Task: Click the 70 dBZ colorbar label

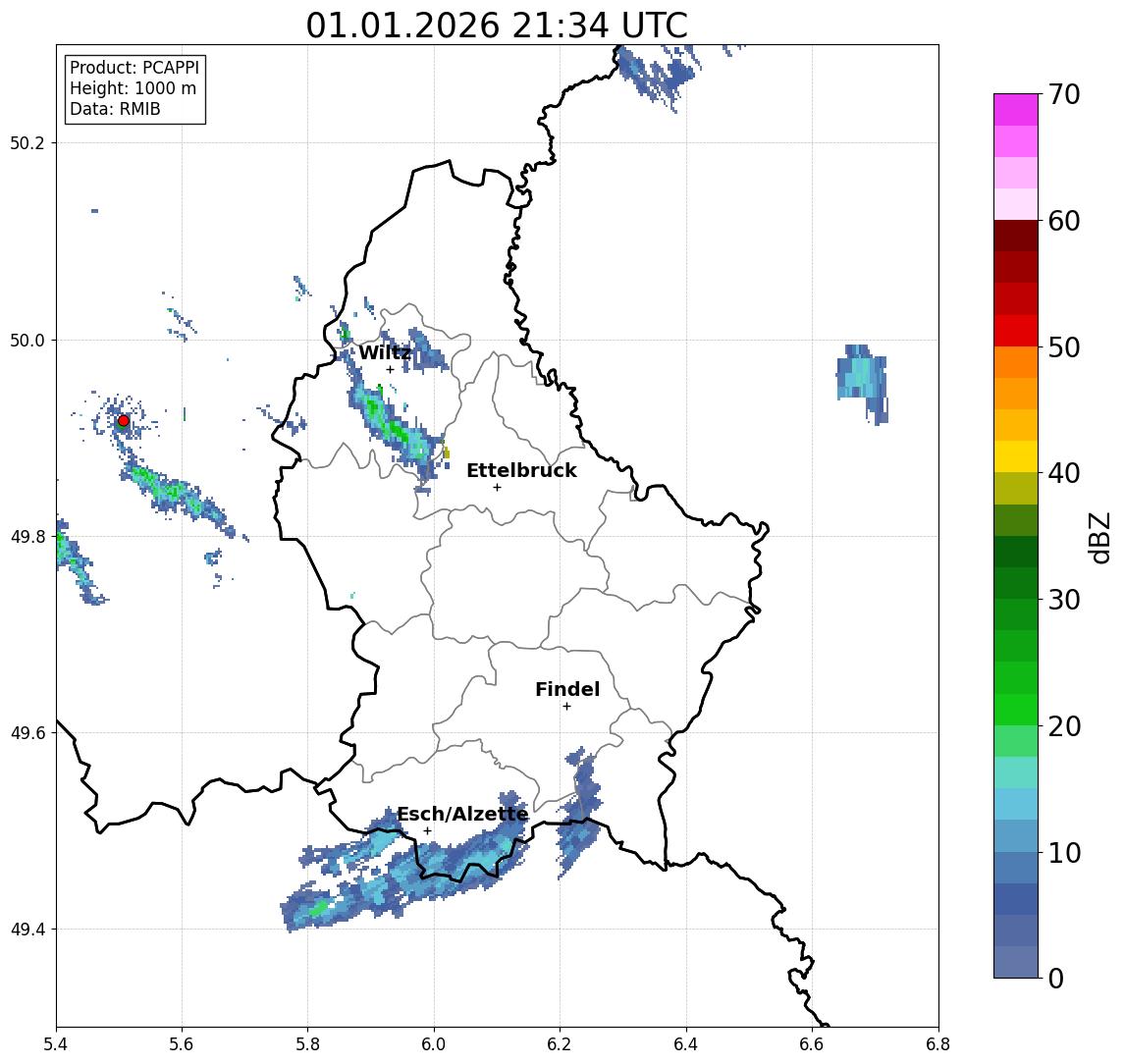Action: [x=1064, y=94]
